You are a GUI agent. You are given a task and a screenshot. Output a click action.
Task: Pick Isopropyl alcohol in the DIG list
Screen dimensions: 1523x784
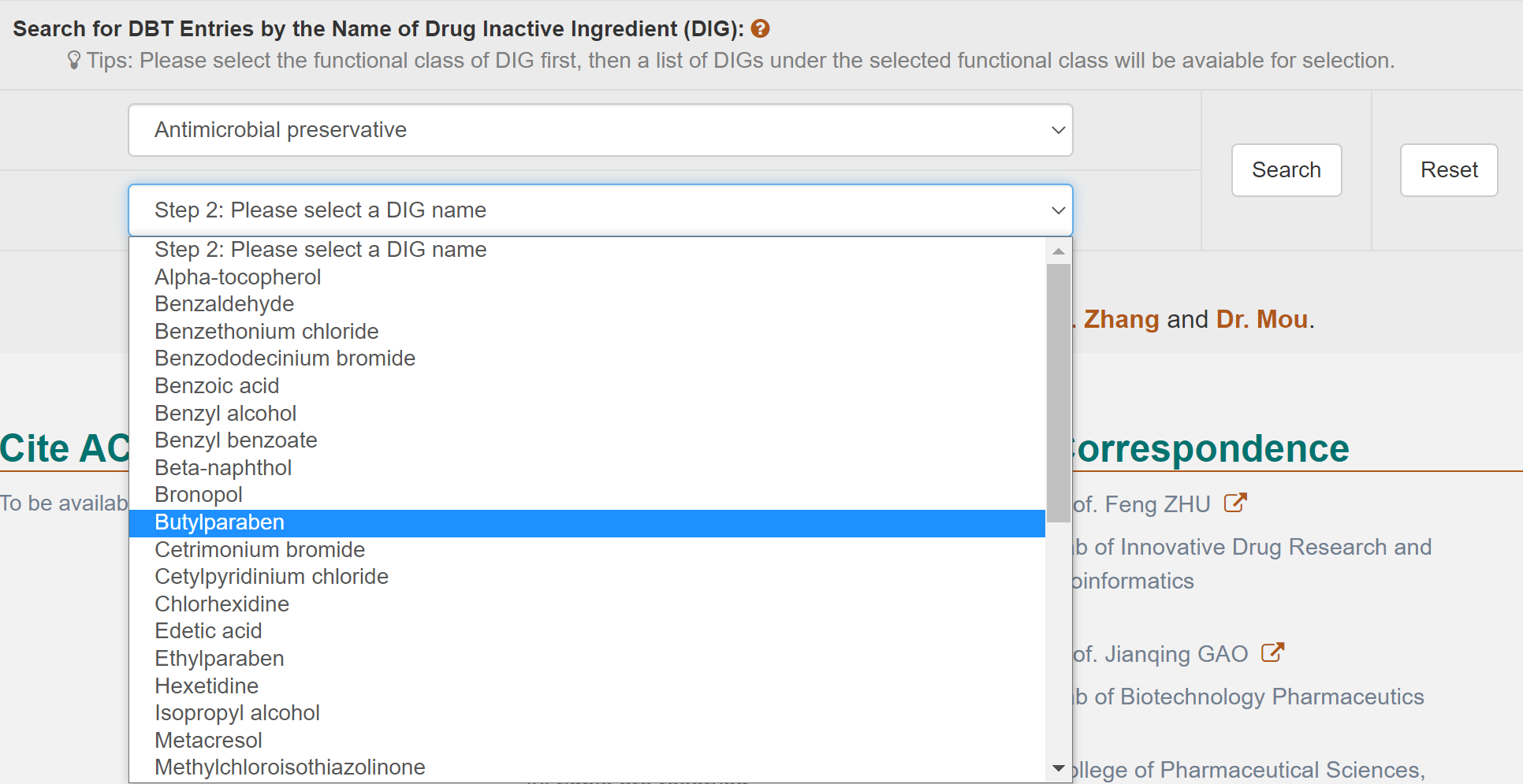tap(237, 713)
